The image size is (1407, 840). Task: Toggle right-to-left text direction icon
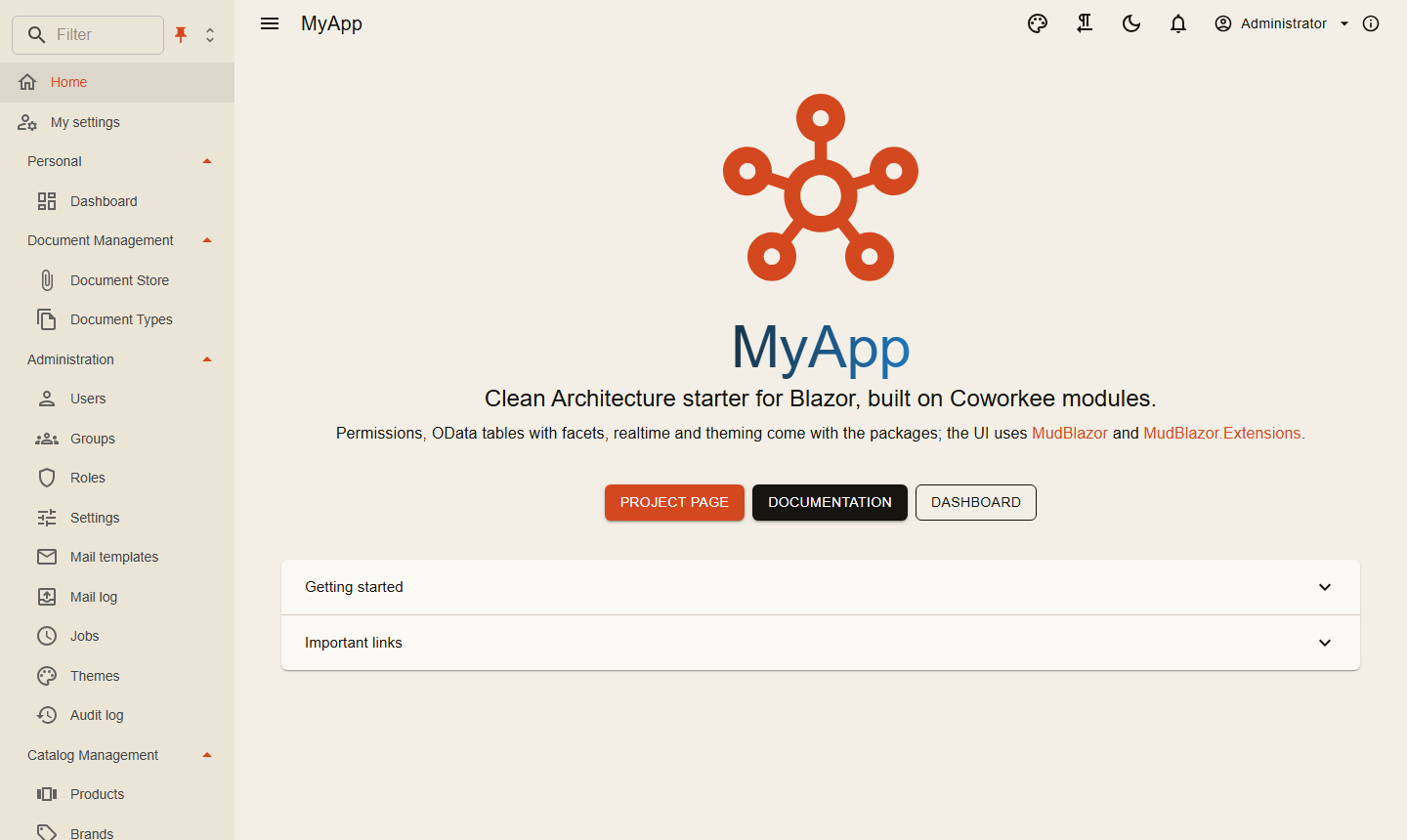[x=1085, y=23]
